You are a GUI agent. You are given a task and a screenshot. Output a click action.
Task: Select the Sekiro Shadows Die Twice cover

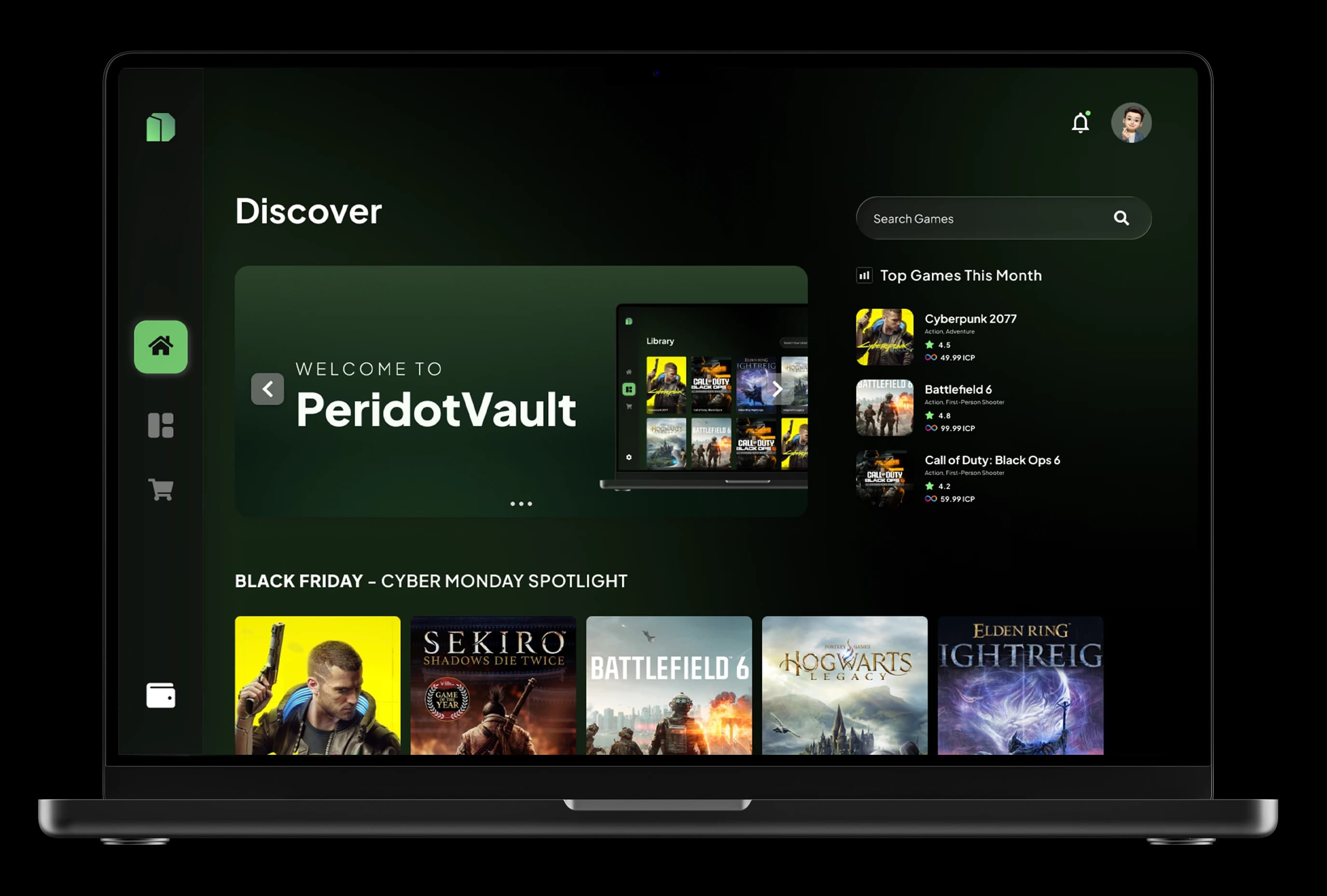pos(493,685)
